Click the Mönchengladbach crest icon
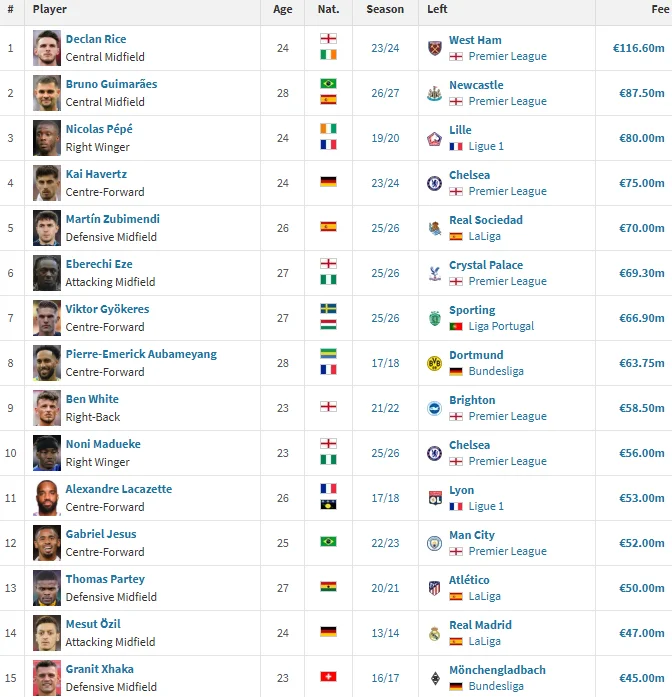This screenshot has height=697, width=672. tap(436, 678)
